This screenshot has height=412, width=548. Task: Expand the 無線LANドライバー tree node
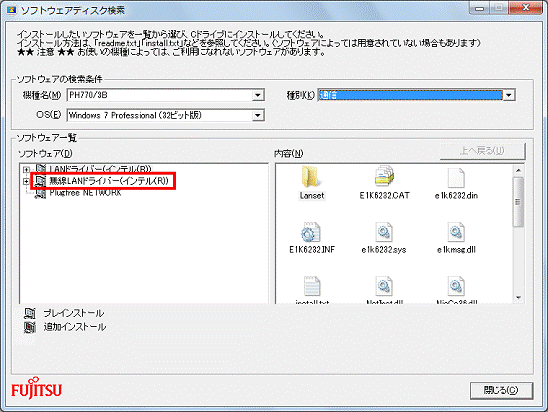[x=26, y=181]
